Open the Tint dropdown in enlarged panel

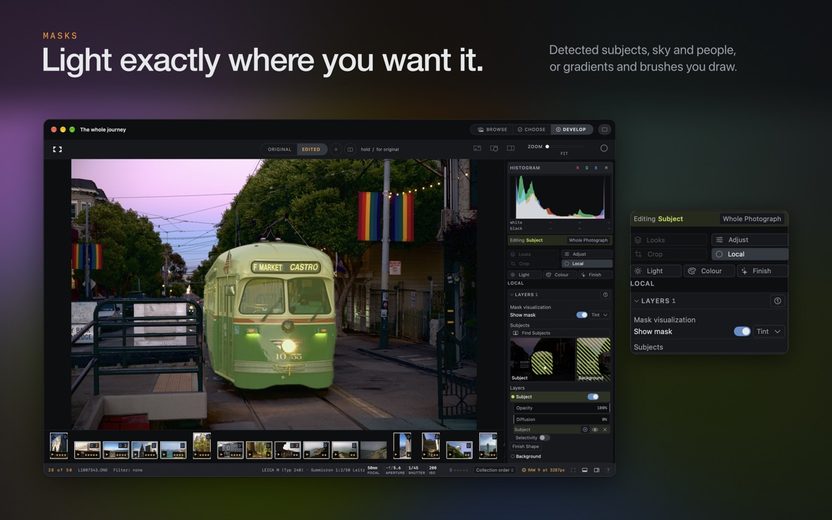769,331
